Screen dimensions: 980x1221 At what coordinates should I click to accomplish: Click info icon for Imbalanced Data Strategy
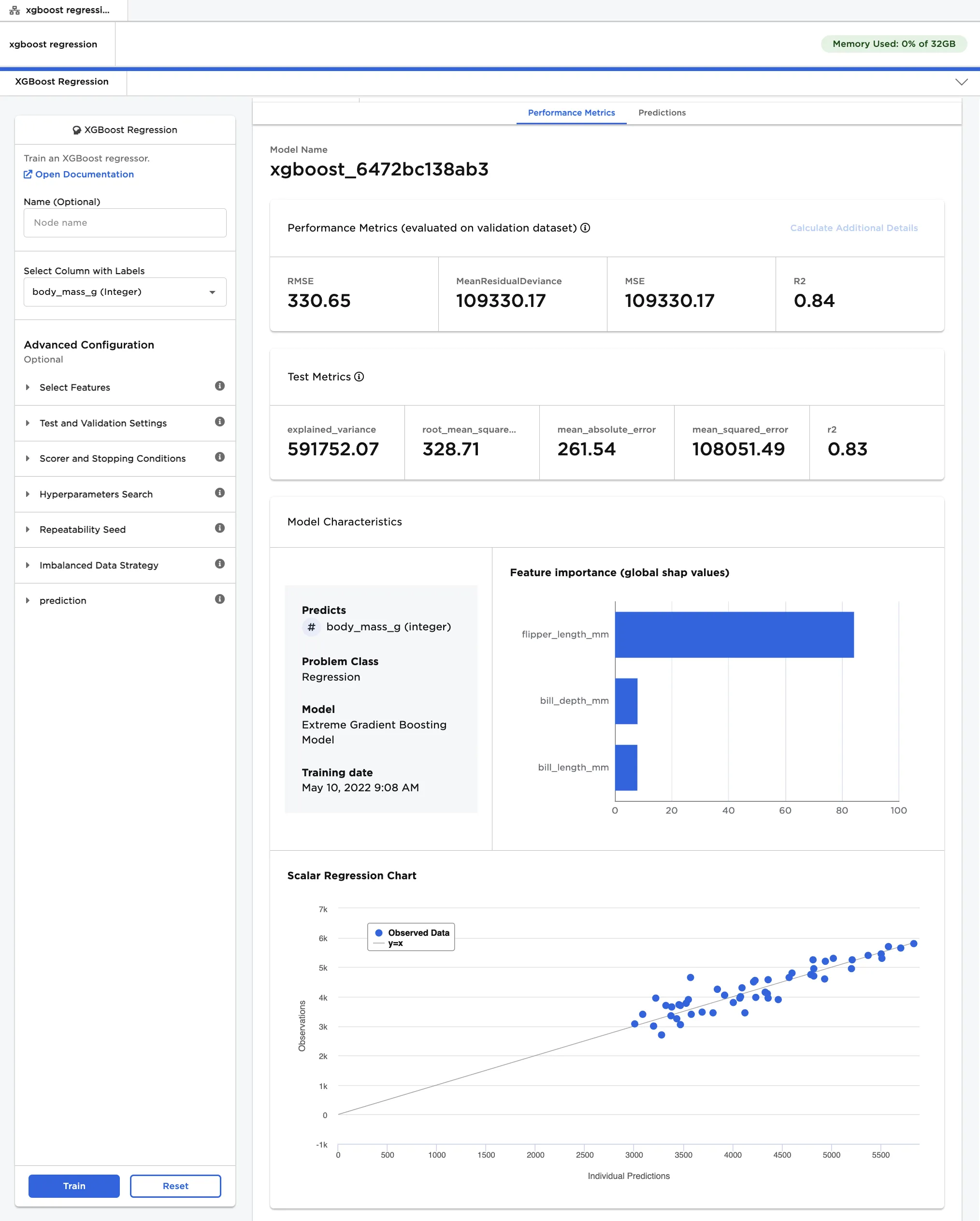pos(220,564)
